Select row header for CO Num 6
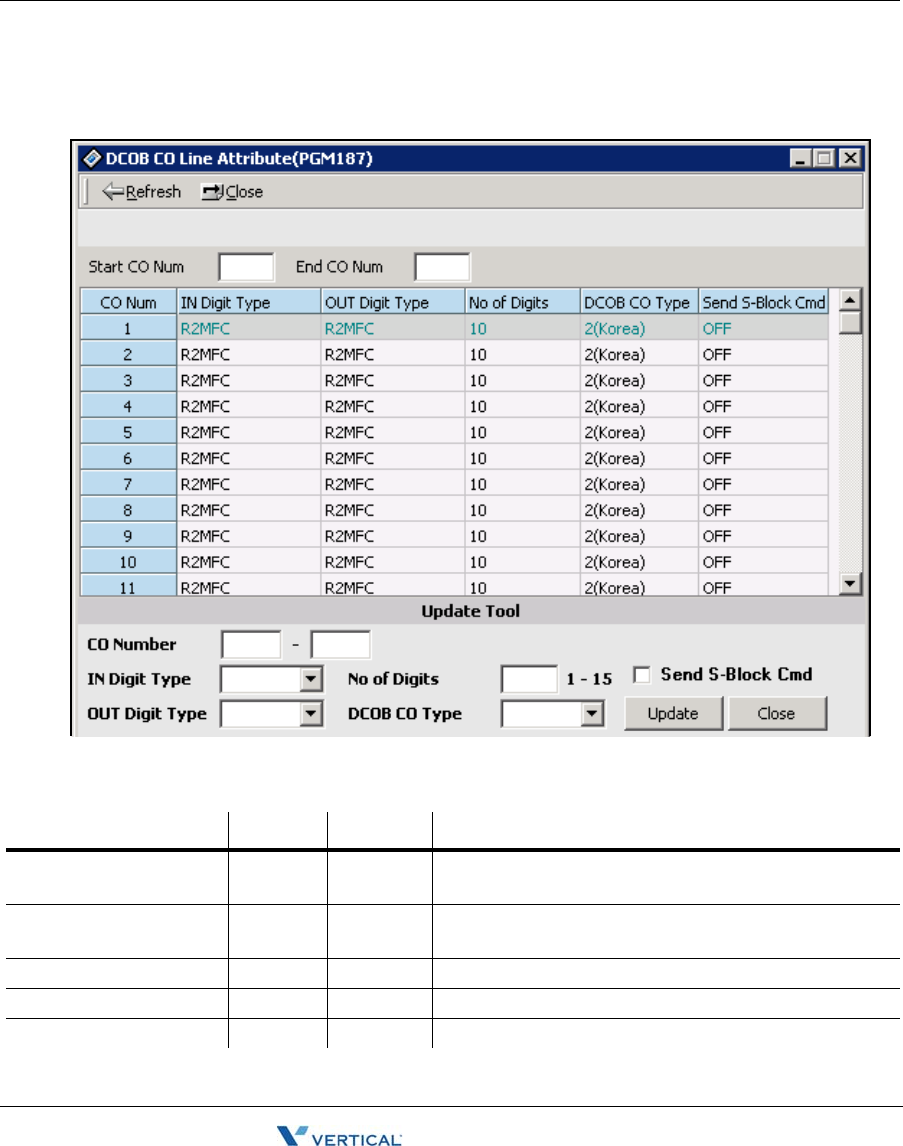The image size is (903, 1146). point(129,458)
